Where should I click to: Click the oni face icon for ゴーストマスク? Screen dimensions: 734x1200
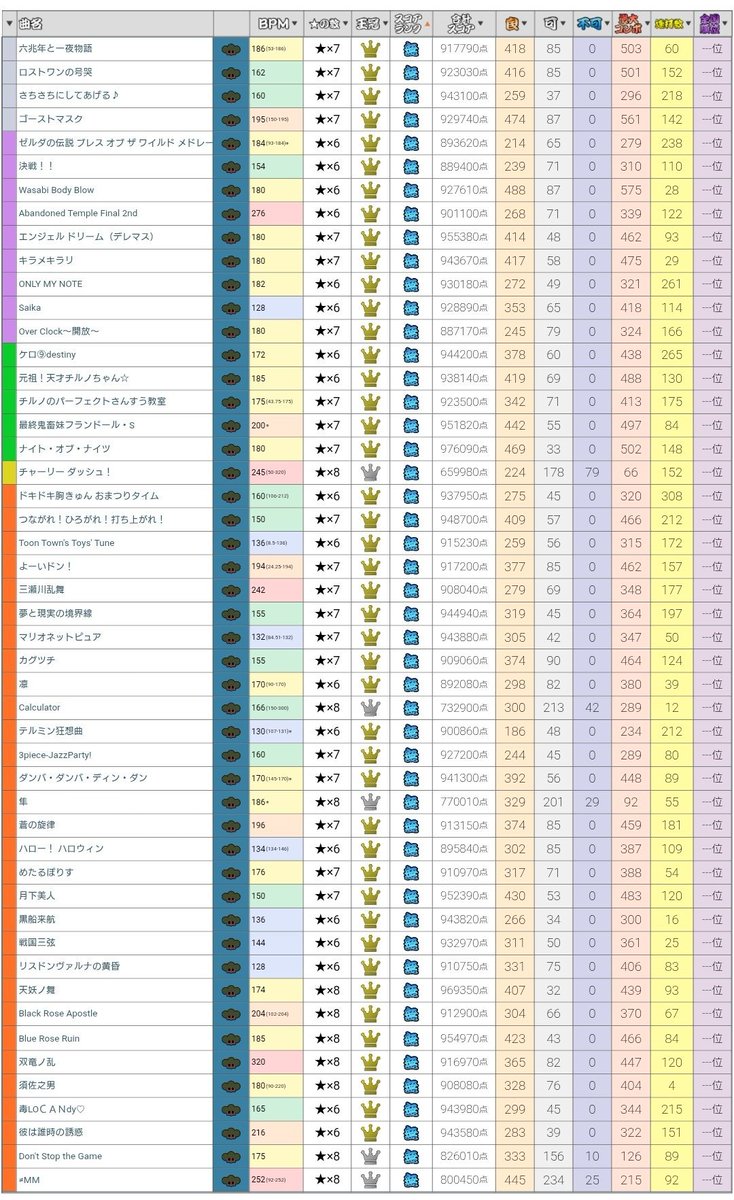coord(231,119)
